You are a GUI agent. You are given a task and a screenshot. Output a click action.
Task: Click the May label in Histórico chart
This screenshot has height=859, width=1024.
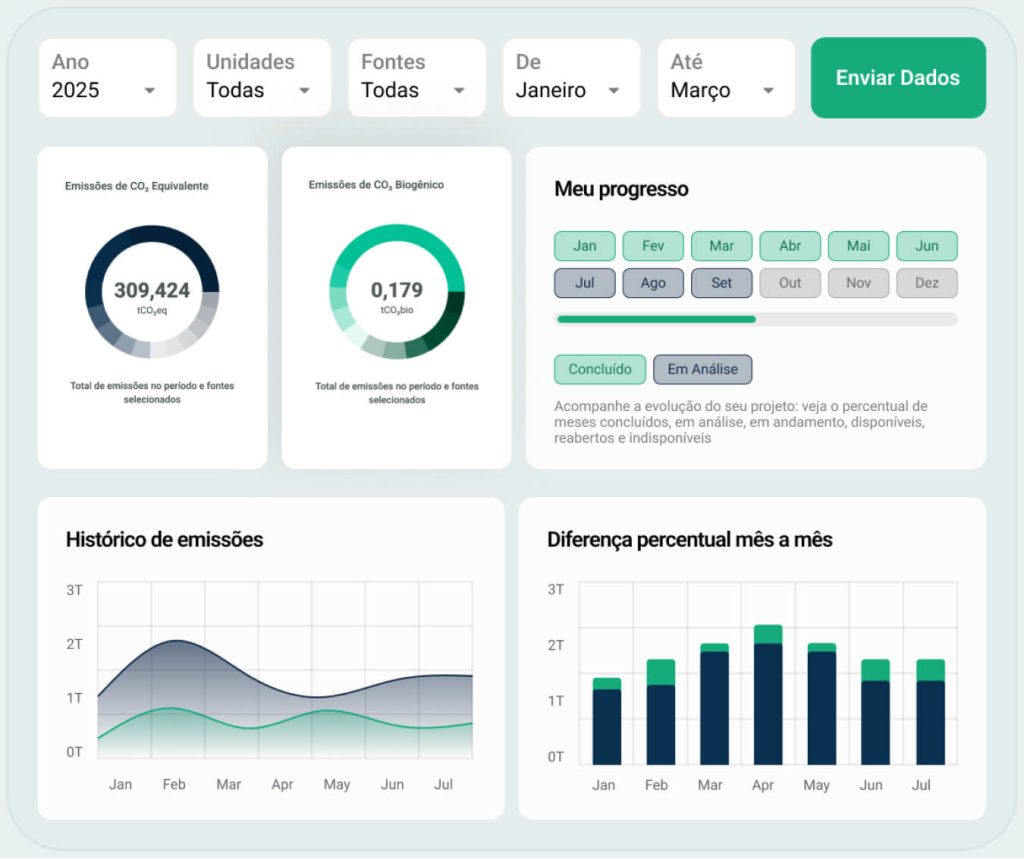(337, 784)
